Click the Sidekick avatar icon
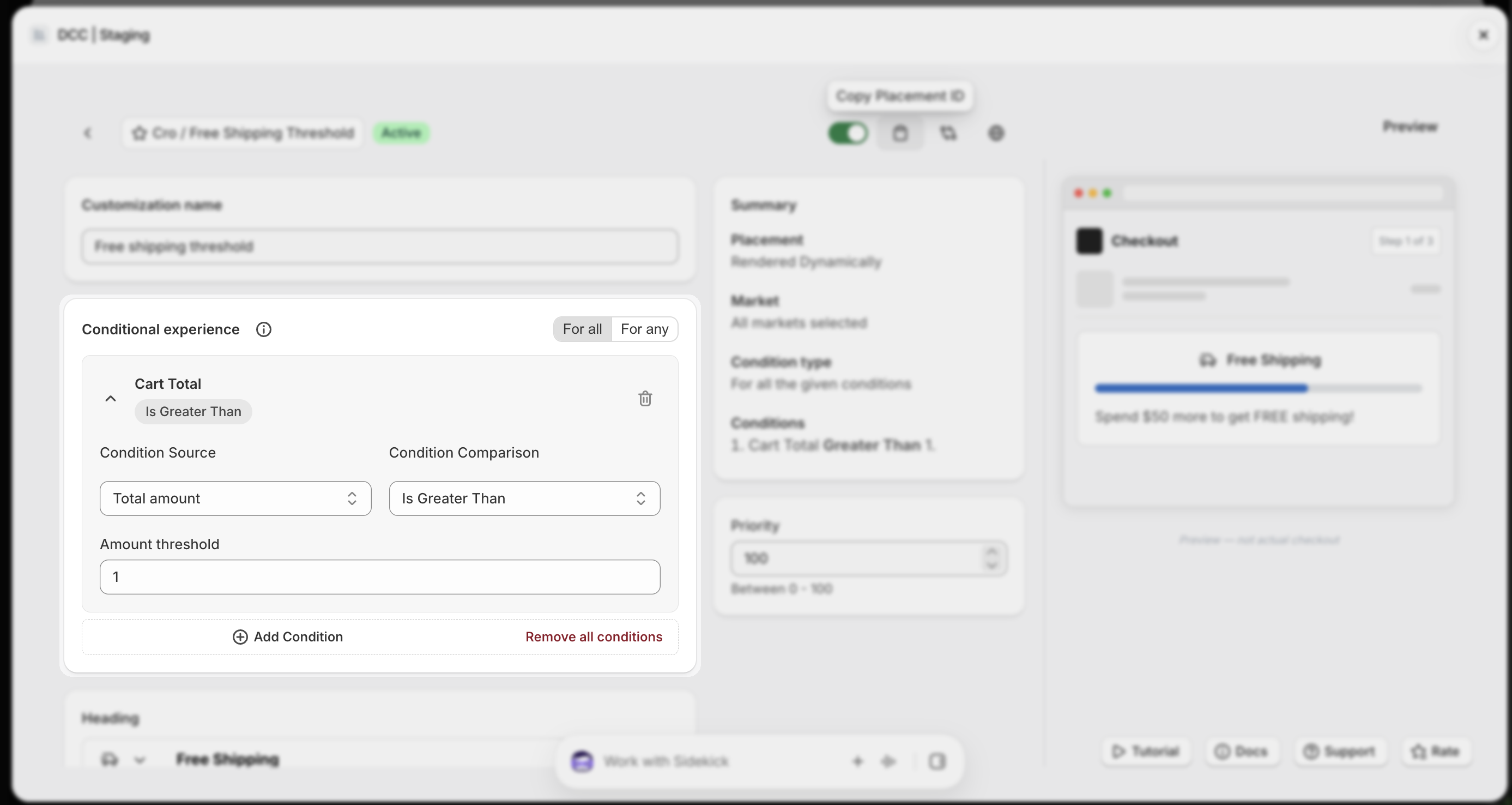The width and height of the screenshot is (1512, 805). point(582,761)
